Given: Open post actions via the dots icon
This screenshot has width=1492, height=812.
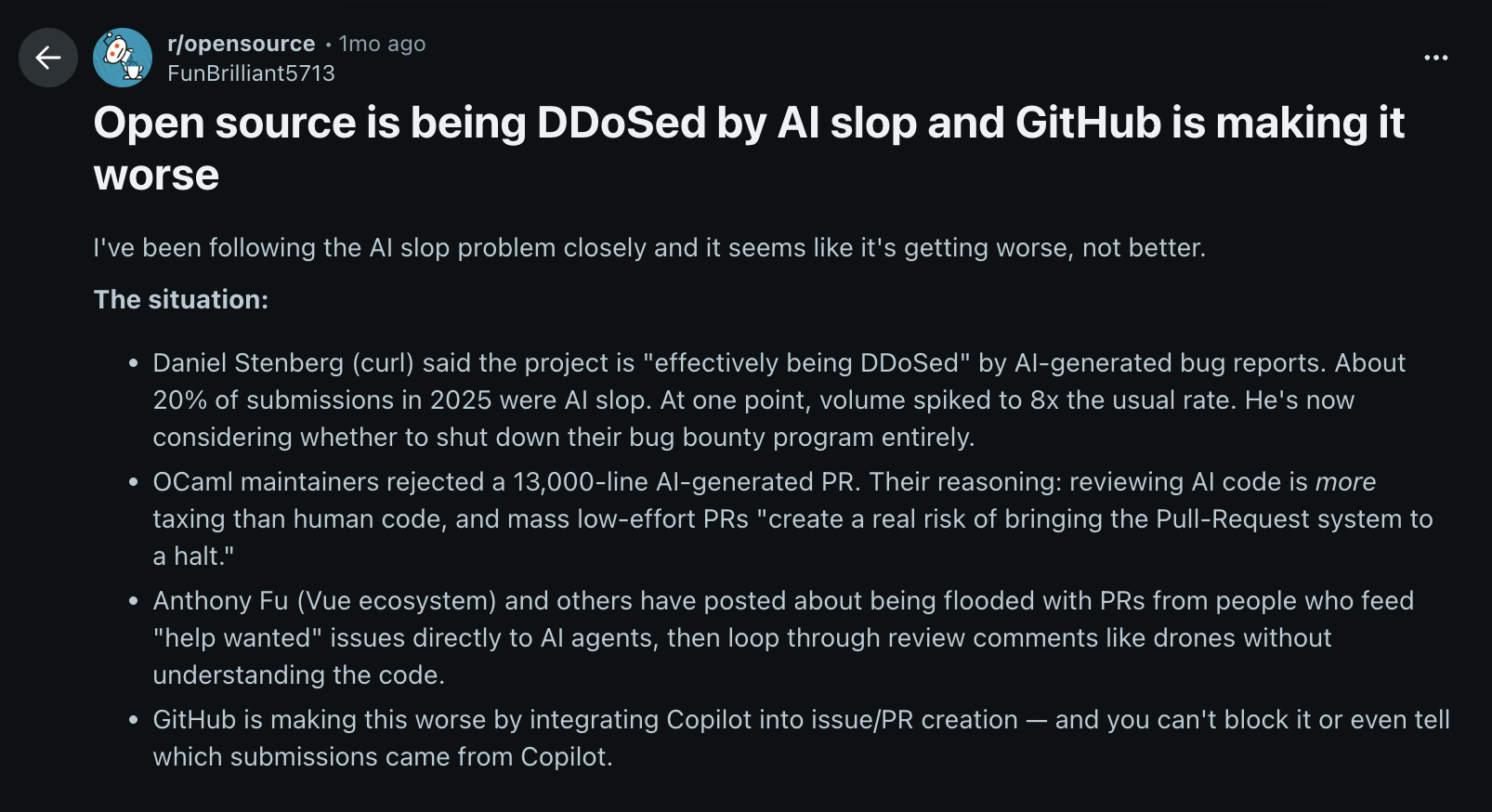Looking at the screenshot, I should tap(1435, 58).
